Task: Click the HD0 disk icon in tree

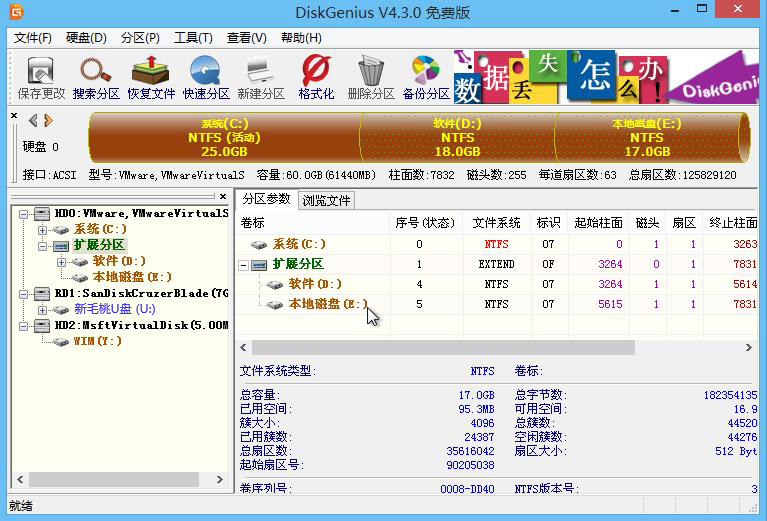Action: pyautogui.click(x=42, y=214)
